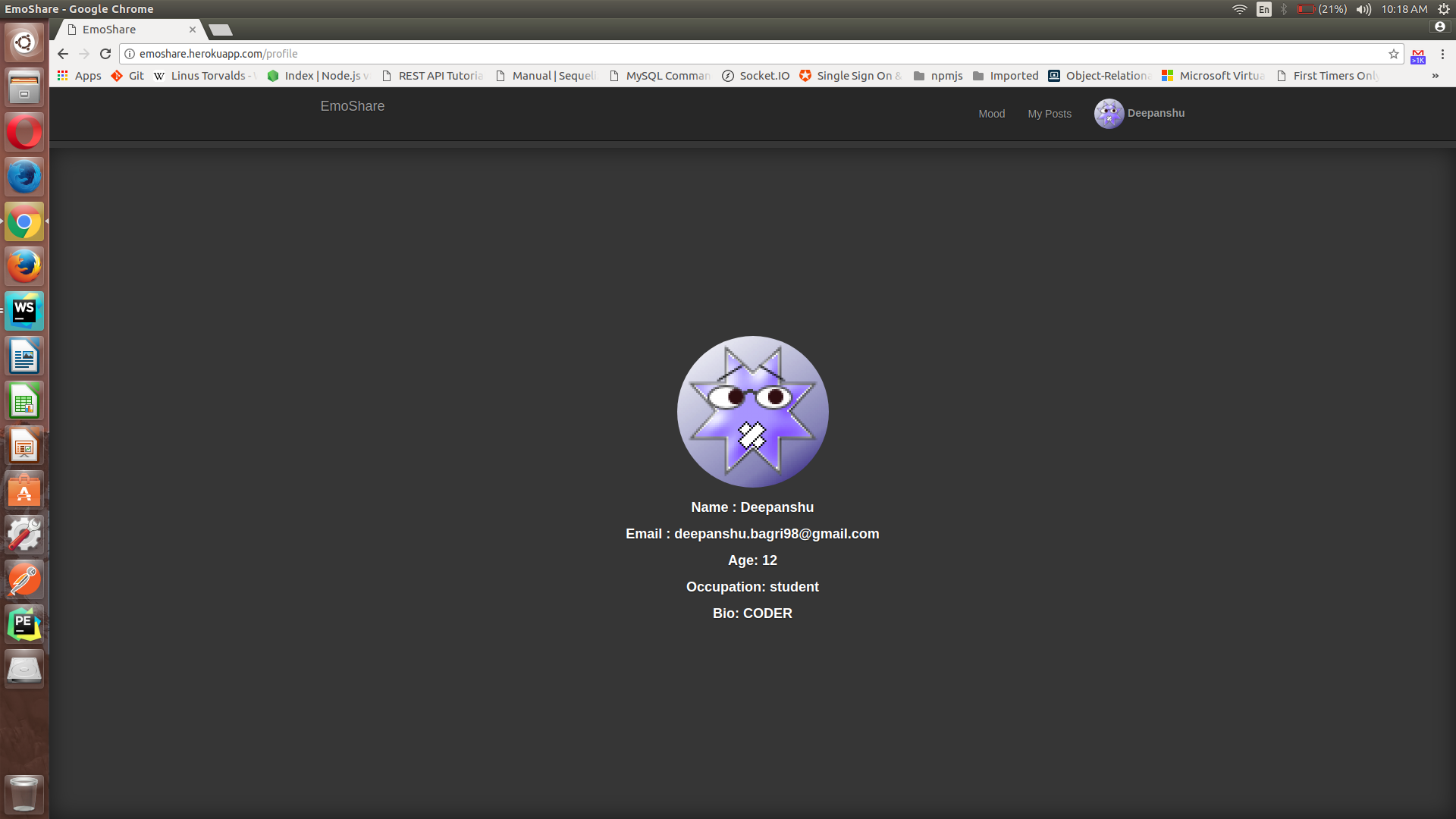Open the Chrome three-dot menu
This screenshot has height=819, width=1456.
pos(1443,54)
